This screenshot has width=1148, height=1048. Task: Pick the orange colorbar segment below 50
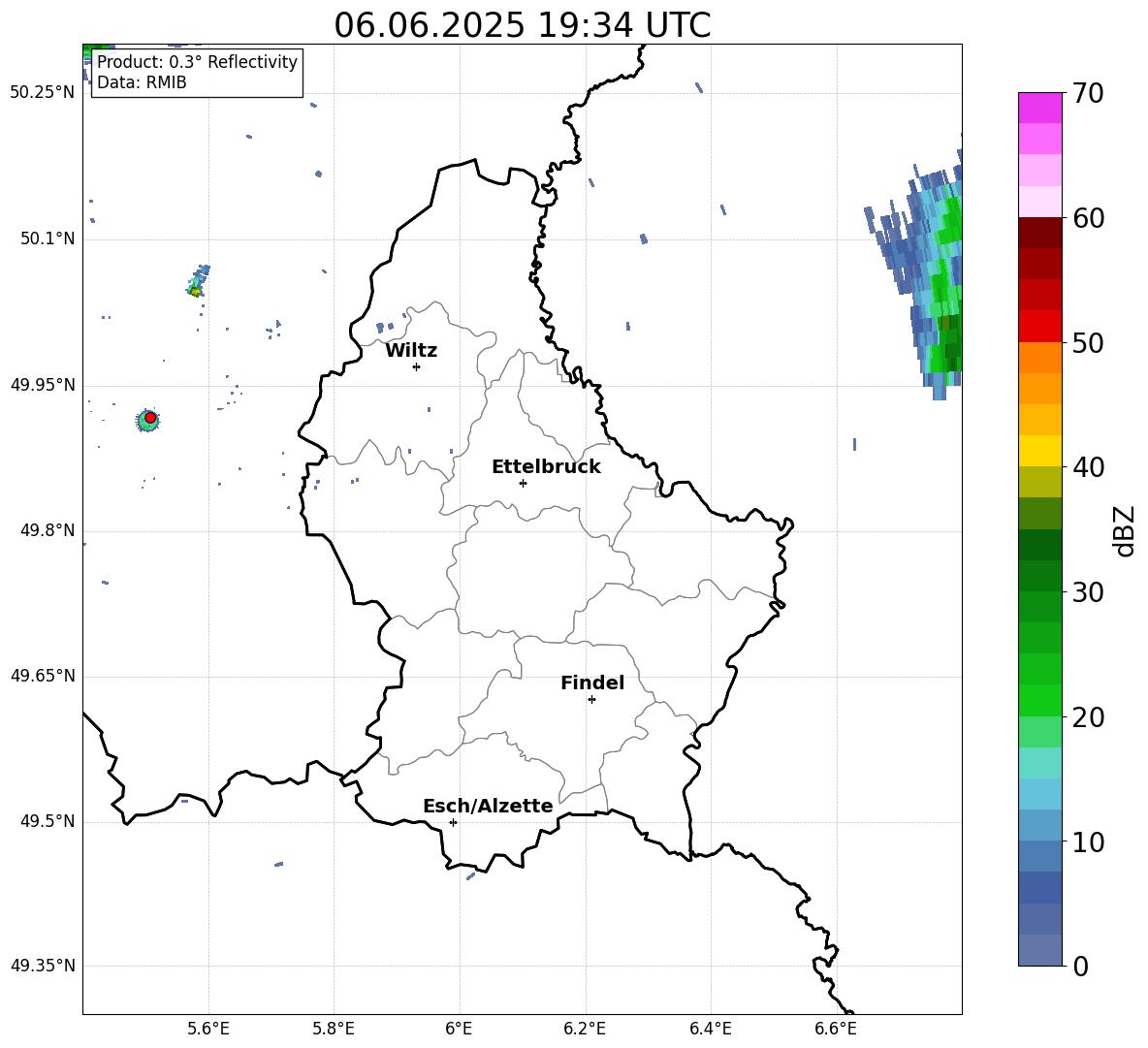(1039, 357)
